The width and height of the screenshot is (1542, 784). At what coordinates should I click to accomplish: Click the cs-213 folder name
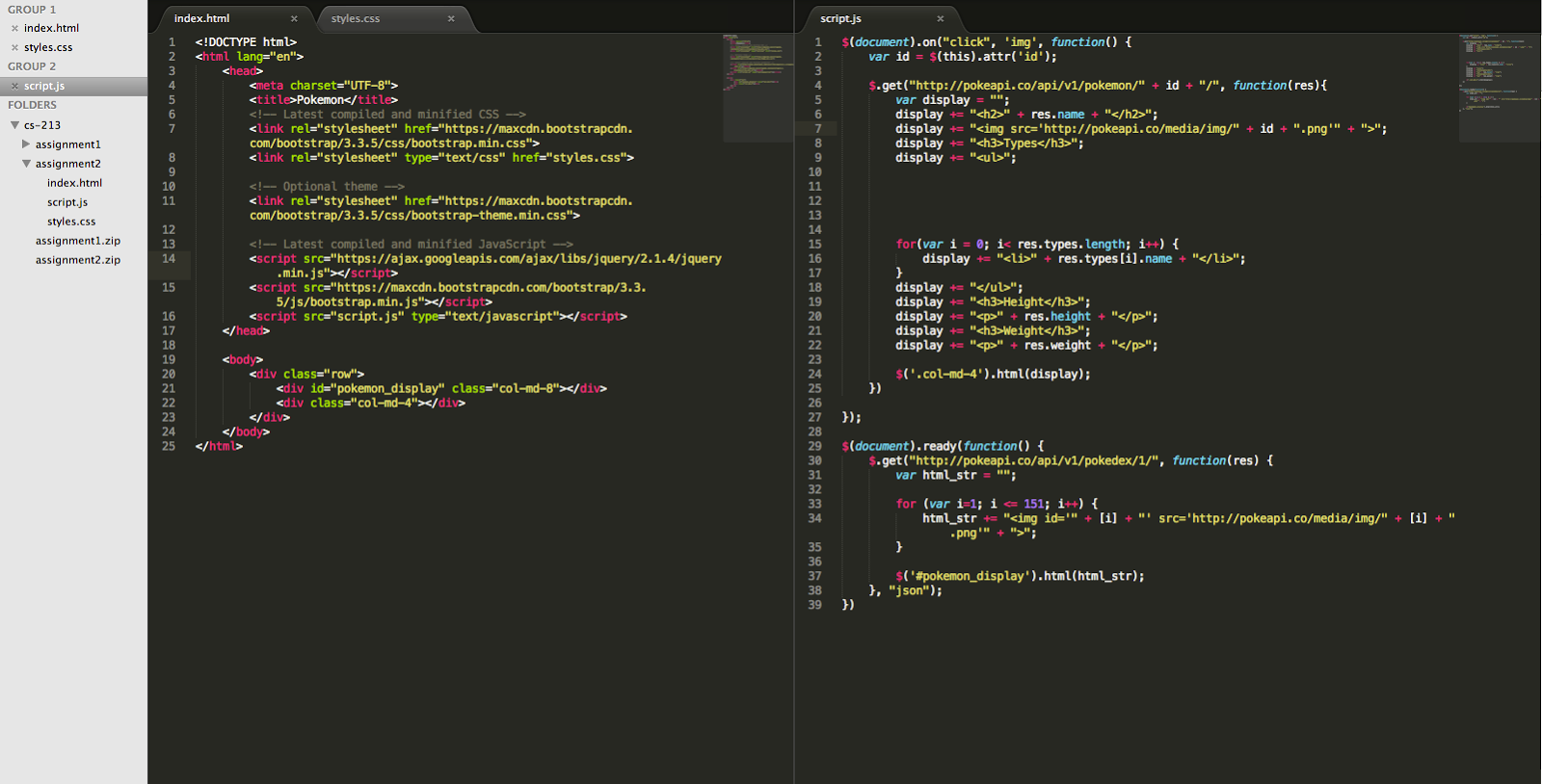[x=42, y=125]
